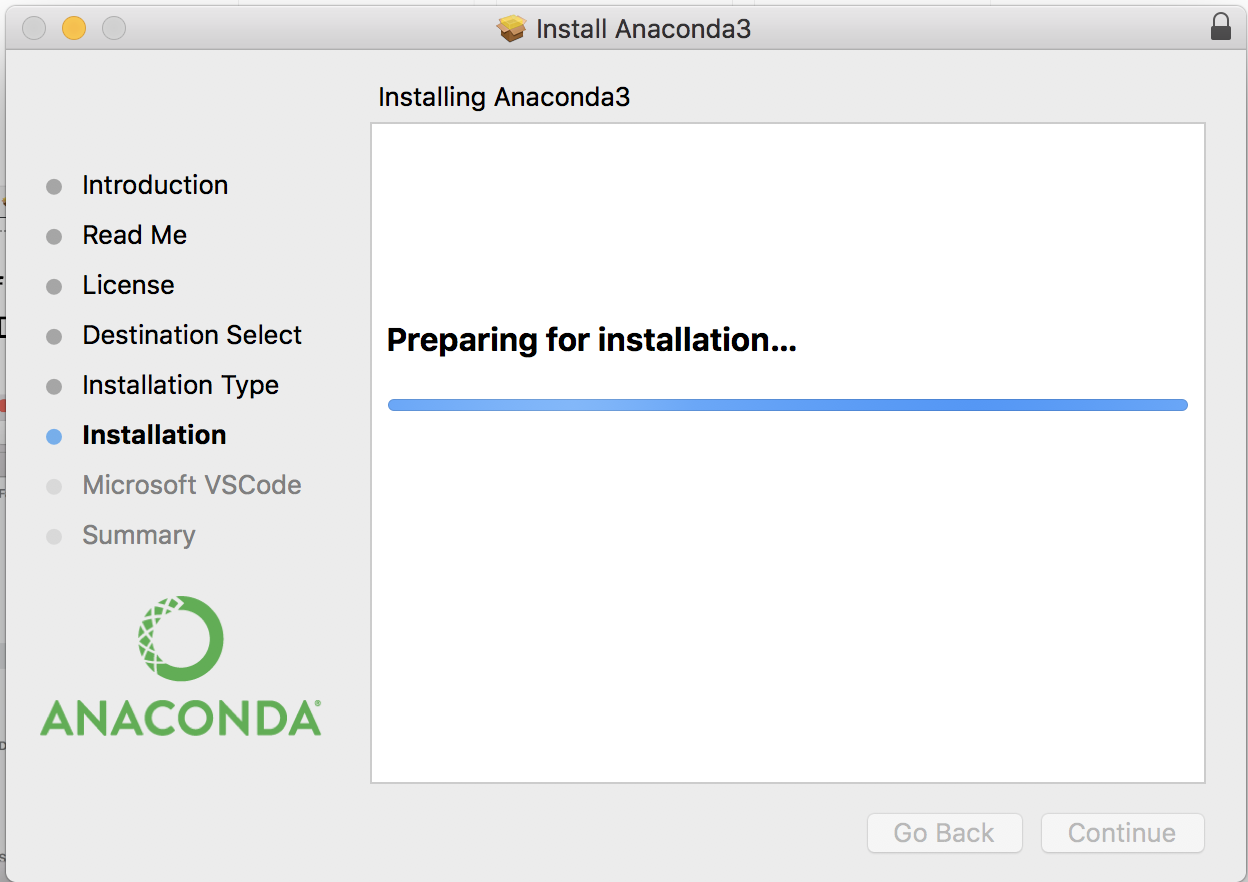This screenshot has height=882, width=1248.
Task: Select the Introduction step in sidebar
Action: tap(155, 185)
